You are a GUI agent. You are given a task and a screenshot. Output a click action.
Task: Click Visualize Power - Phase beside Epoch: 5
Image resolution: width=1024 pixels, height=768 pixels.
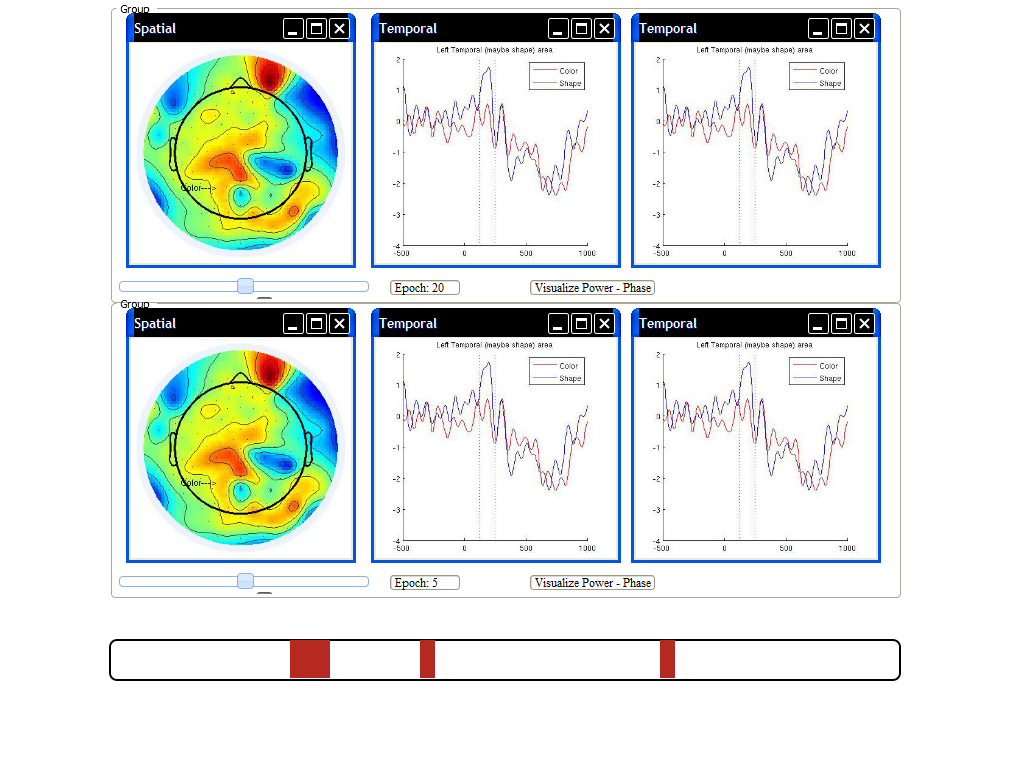[x=592, y=583]
